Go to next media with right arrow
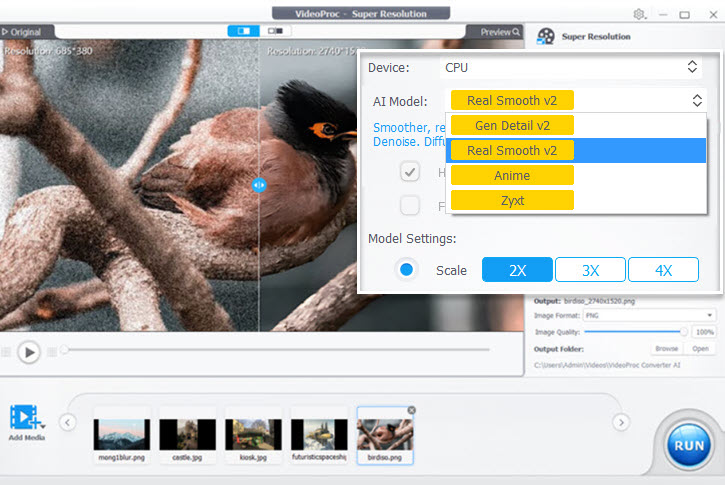Screen dimensions: 725x485 pos(621,423)
